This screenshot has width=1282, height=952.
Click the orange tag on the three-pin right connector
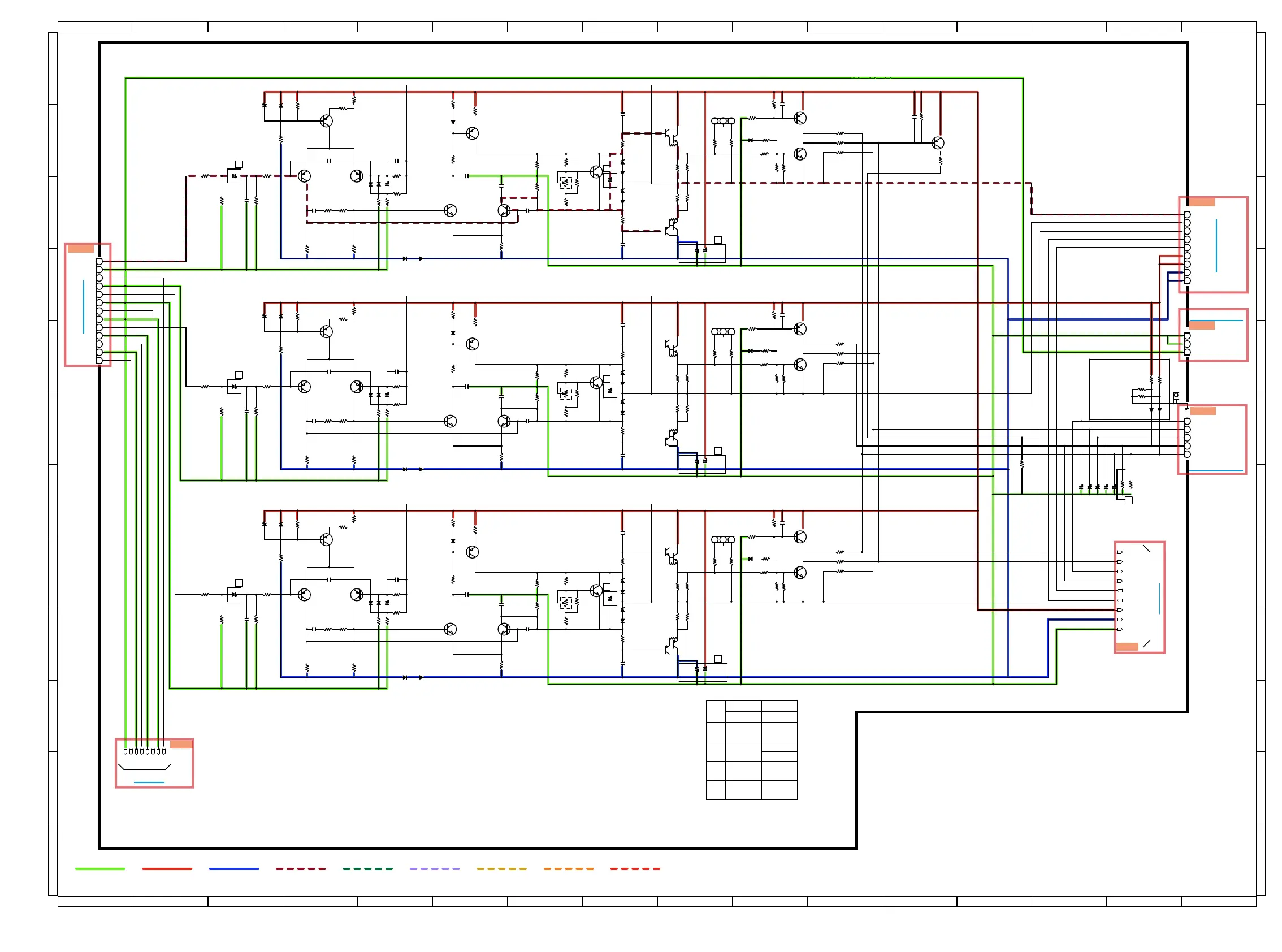1201,326
